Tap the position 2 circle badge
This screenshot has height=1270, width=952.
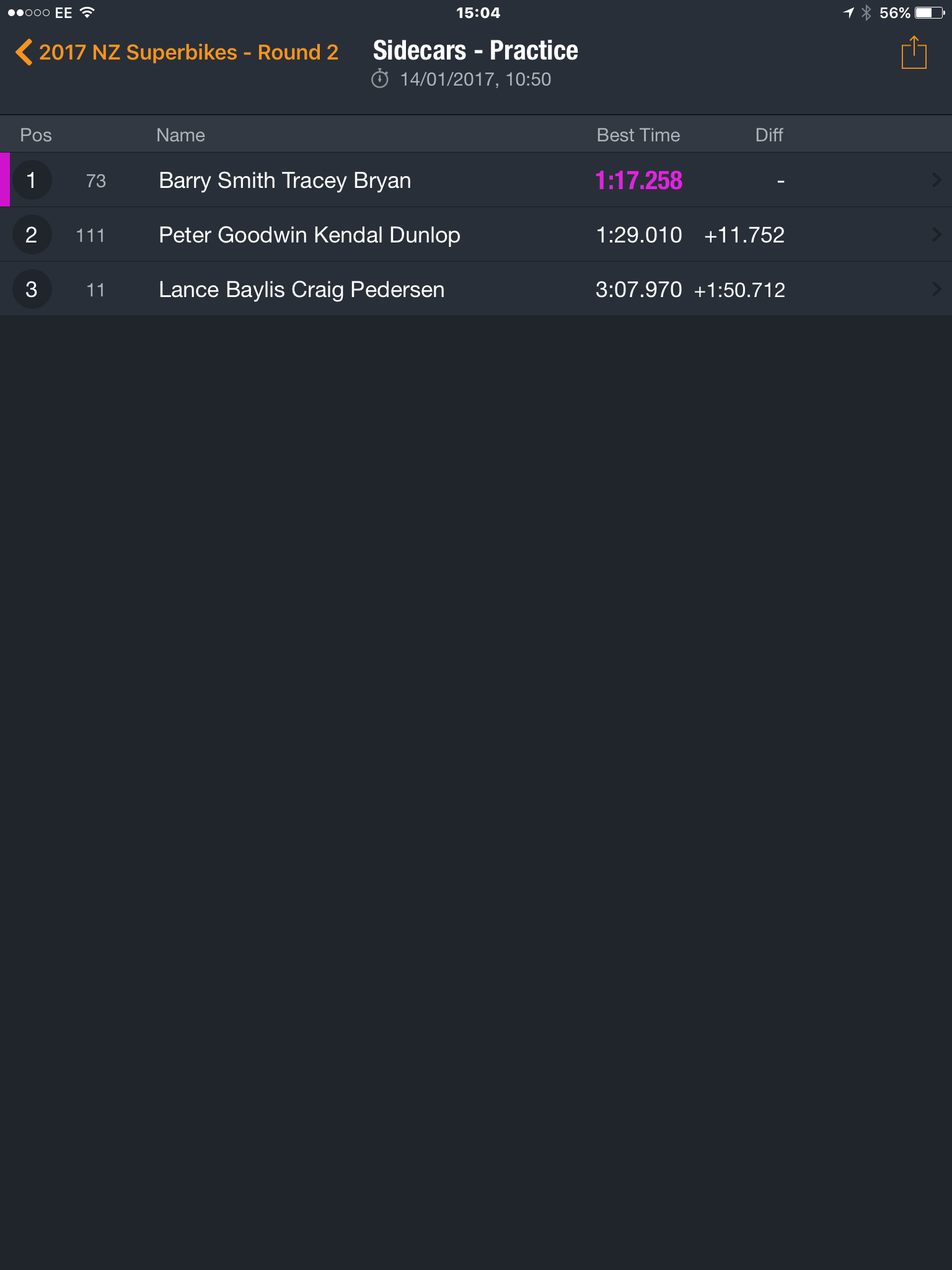32,234
